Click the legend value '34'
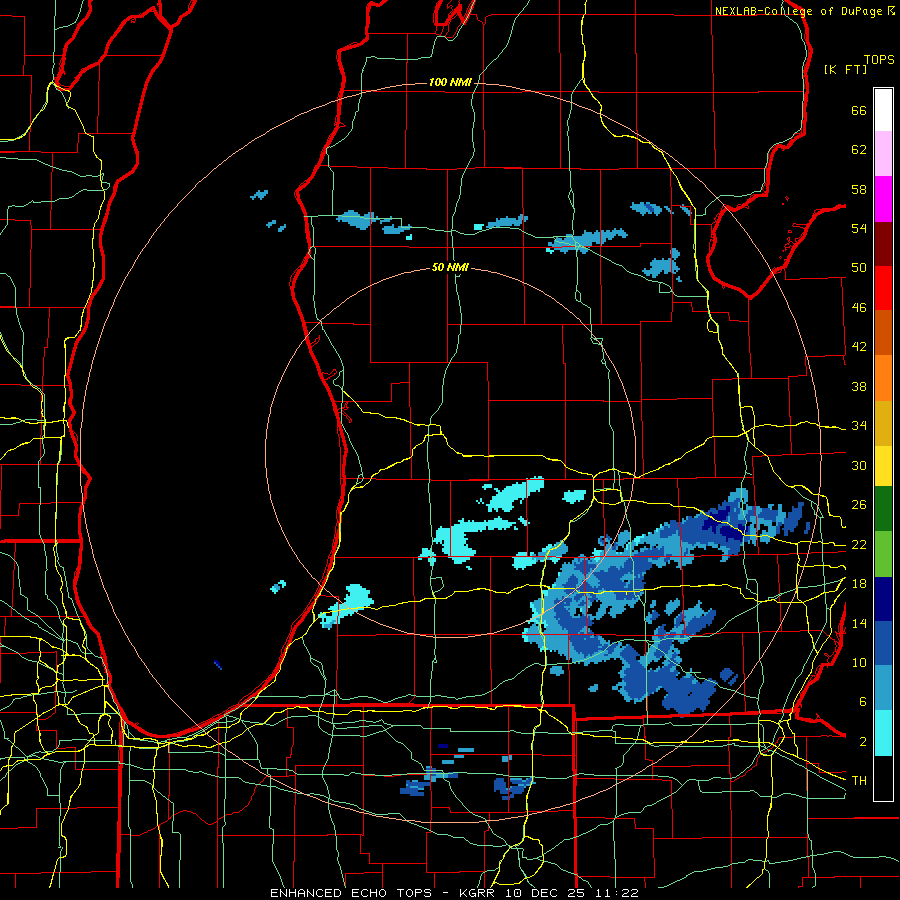Screen dimensions: 900x900 coord(859,426)
